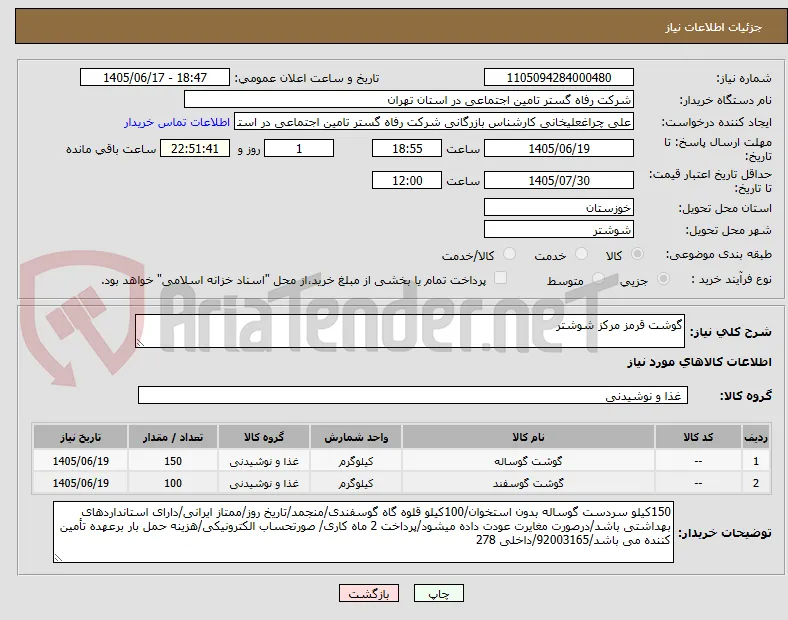Click کیلوگرم unit in گوشت گوسفند row
788x620 pixels.
click(x=356, y=483)
